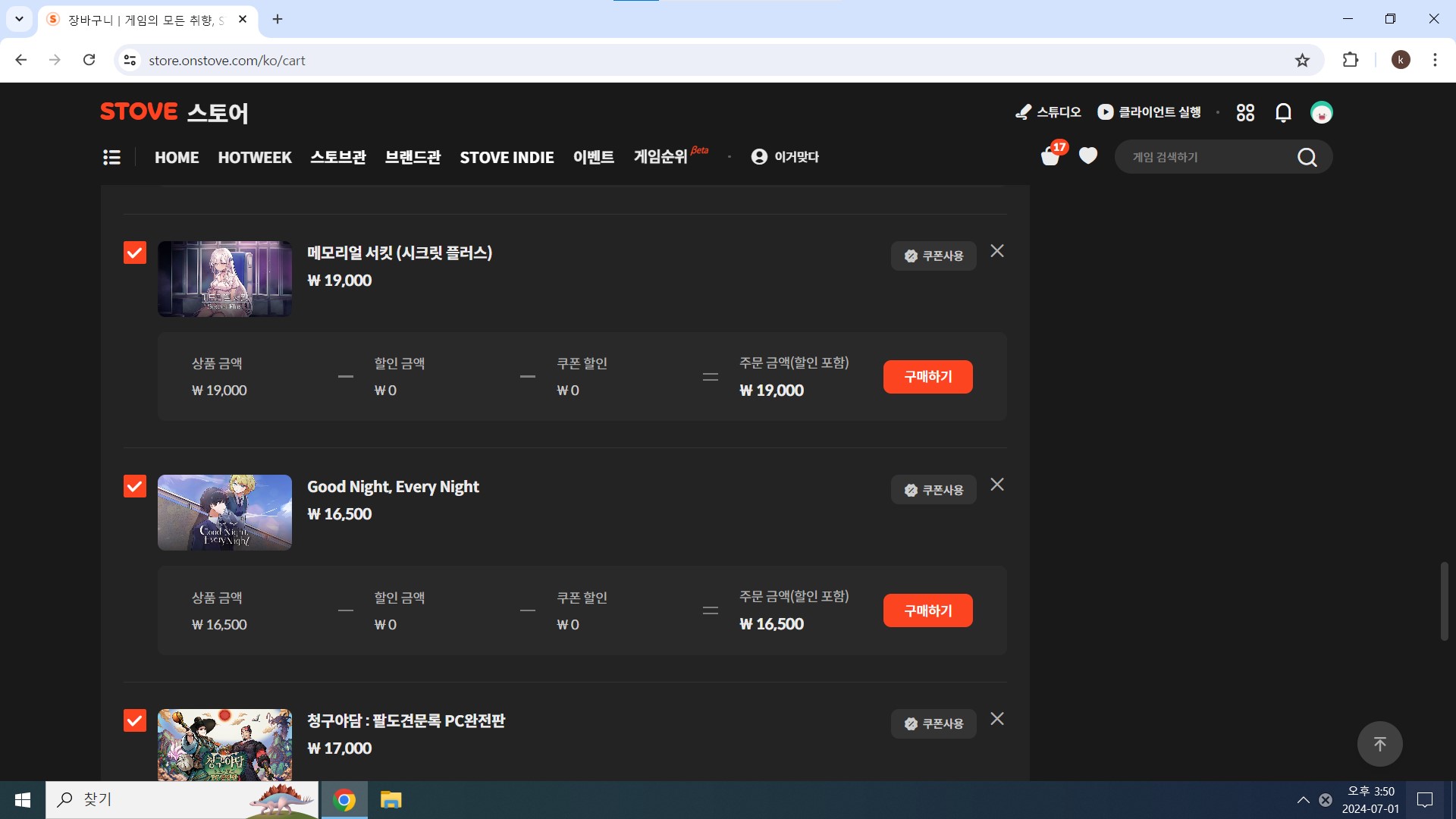Open 청구야담 : 팔도견문록 PC완전판 title

pos(406,721)
